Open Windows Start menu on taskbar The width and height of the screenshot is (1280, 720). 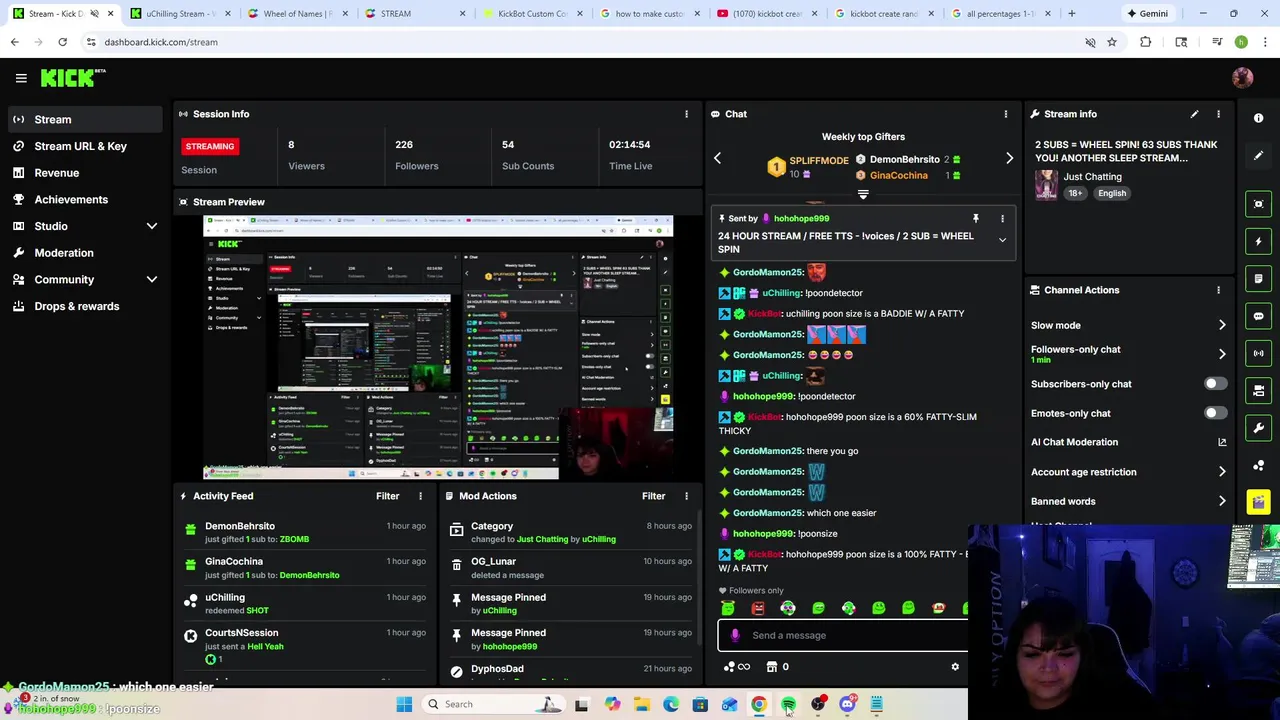click(404, 704)
